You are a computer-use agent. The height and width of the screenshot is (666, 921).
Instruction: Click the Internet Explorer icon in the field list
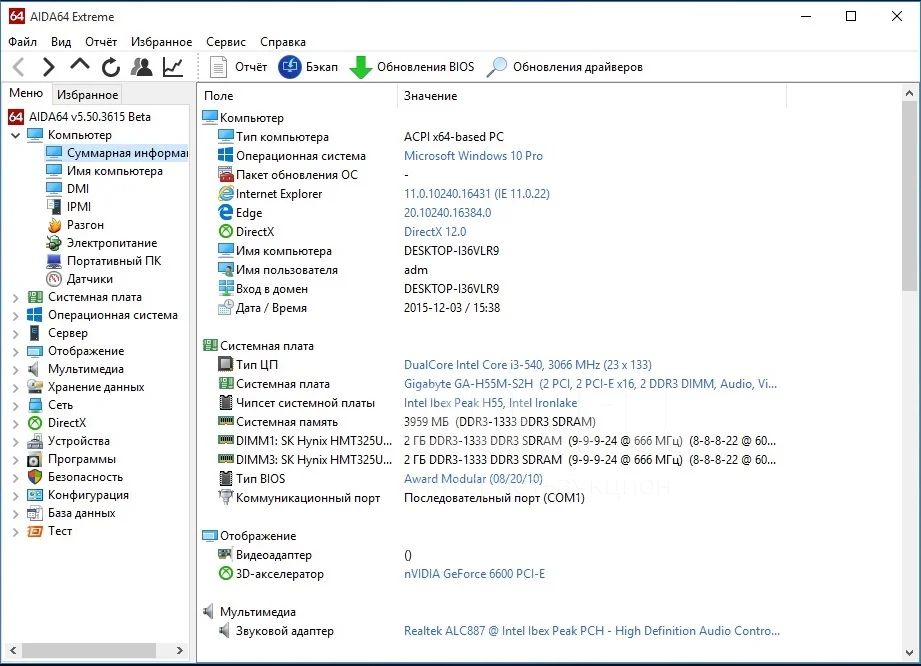(226, 193)
